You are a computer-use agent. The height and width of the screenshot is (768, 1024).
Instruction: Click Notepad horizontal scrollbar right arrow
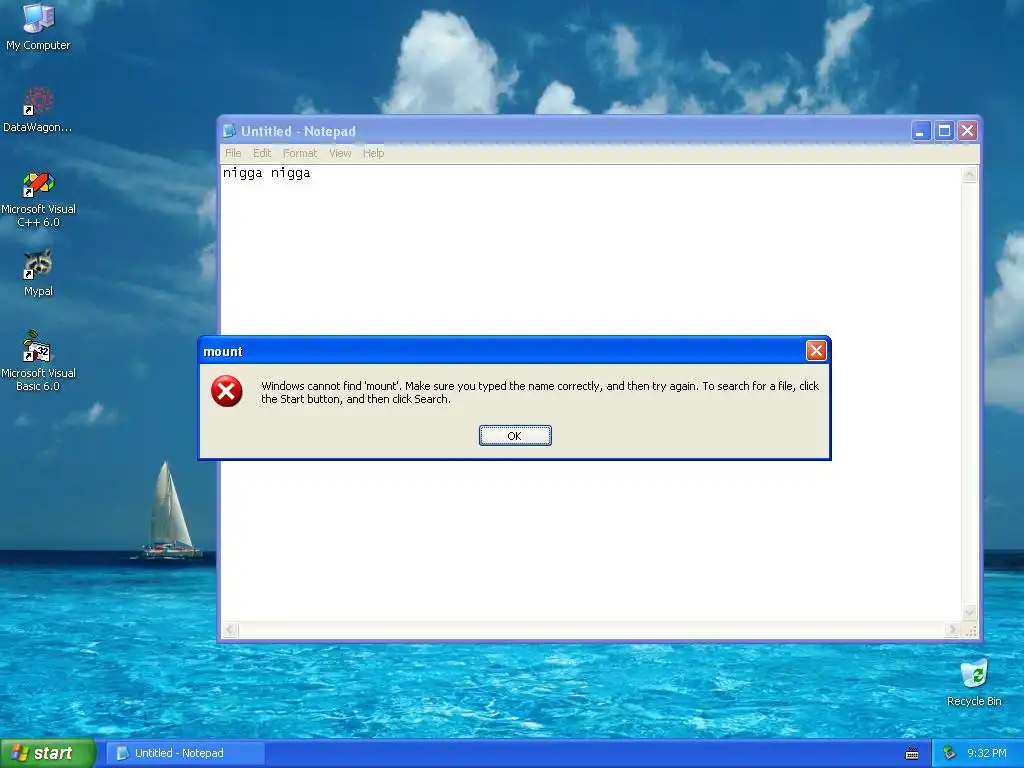pyautogui.click(x=952, y=630)
